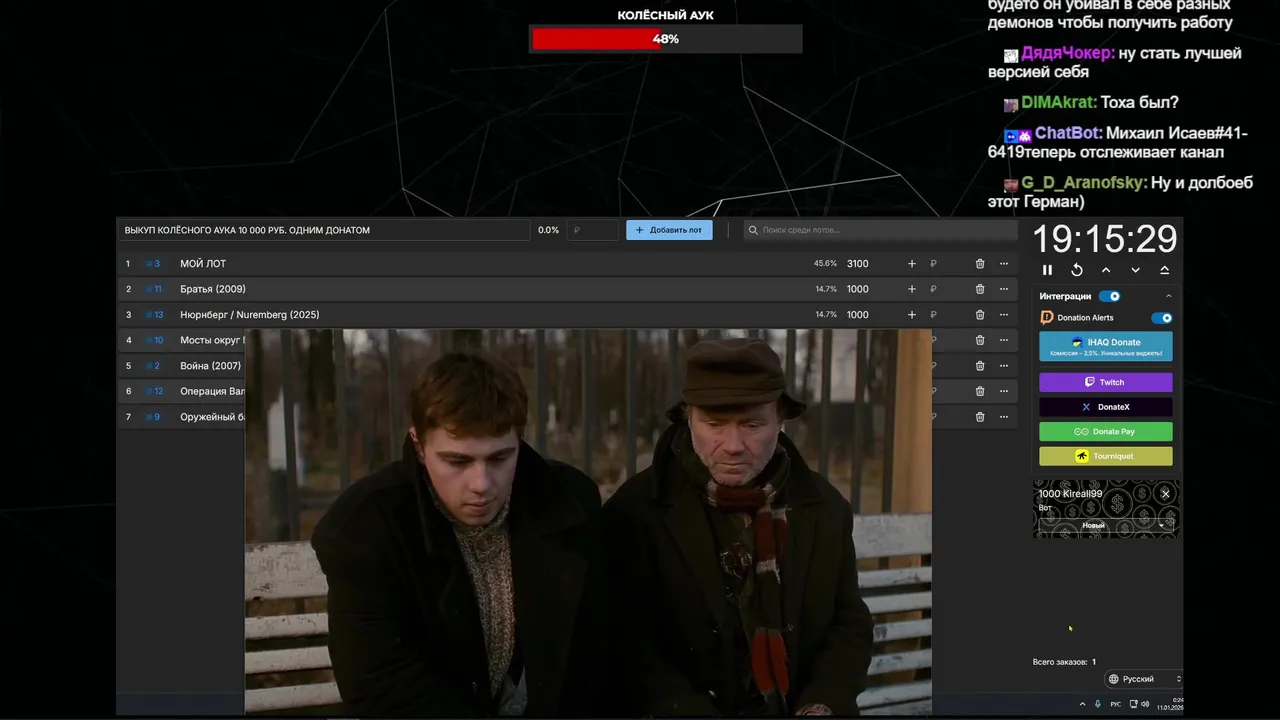Click the #3 id tag of МОЙ ЛОТ
This screenshot has width=1280, height=720.
(x=153, y=264)
